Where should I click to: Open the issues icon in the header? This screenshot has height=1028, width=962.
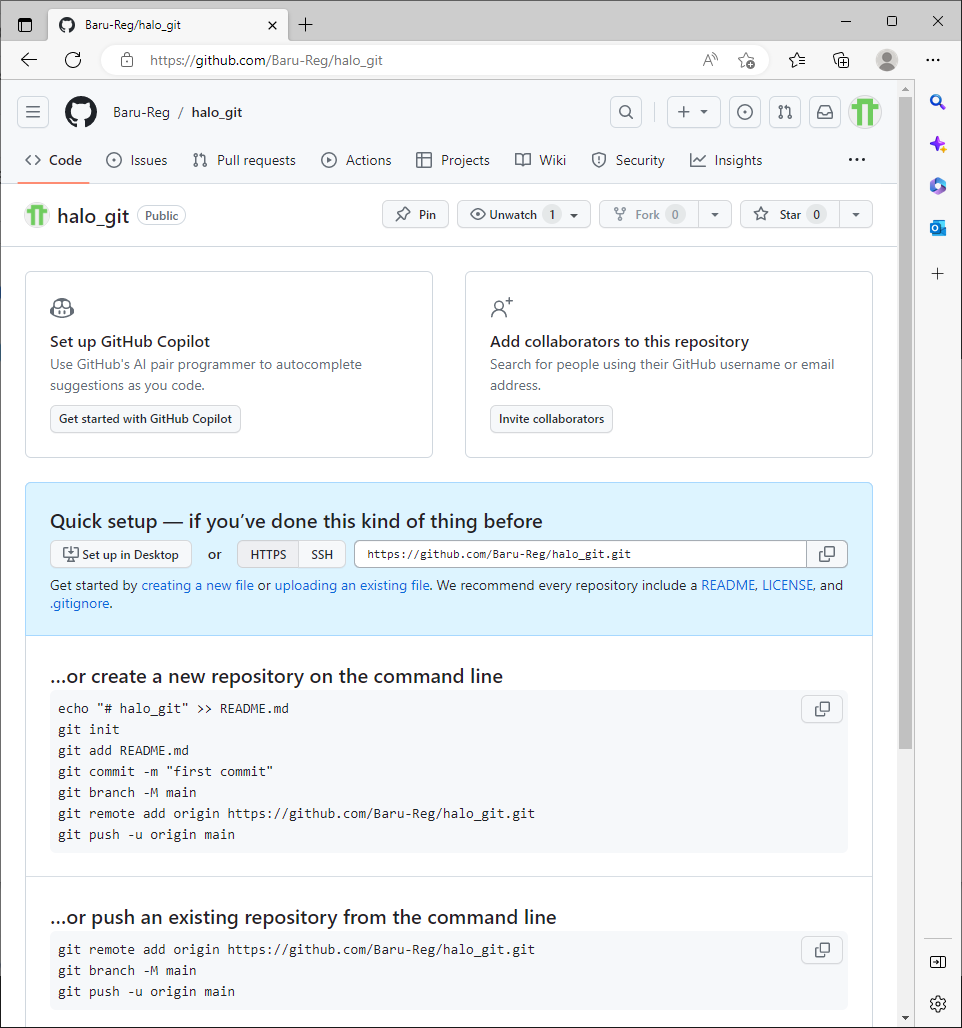point(745,112)
